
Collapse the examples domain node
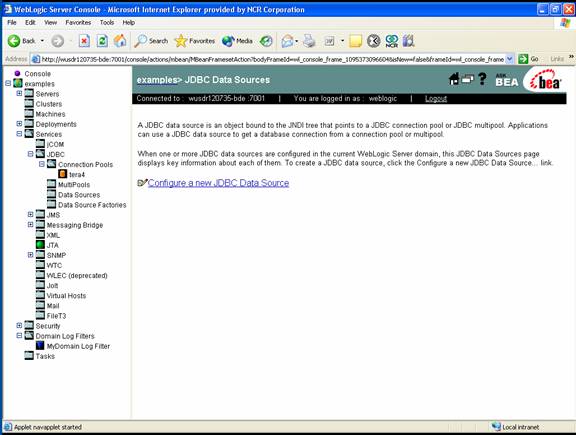point(8,83)
